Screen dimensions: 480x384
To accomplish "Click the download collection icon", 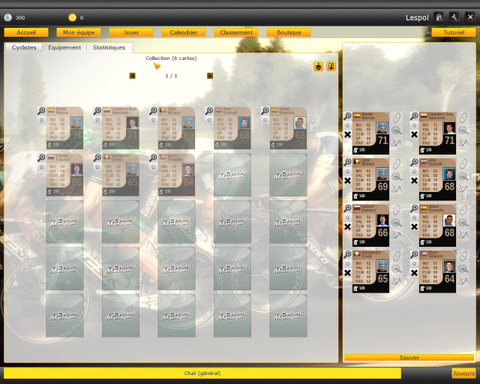I will pos(319,66).
